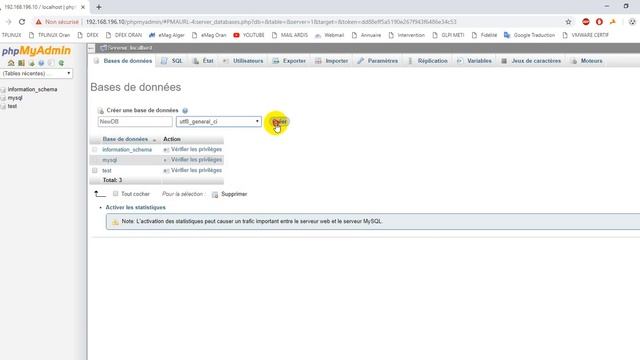Check the test database row checkbox
The image size is (640, 360).
[x=95, y=171]
